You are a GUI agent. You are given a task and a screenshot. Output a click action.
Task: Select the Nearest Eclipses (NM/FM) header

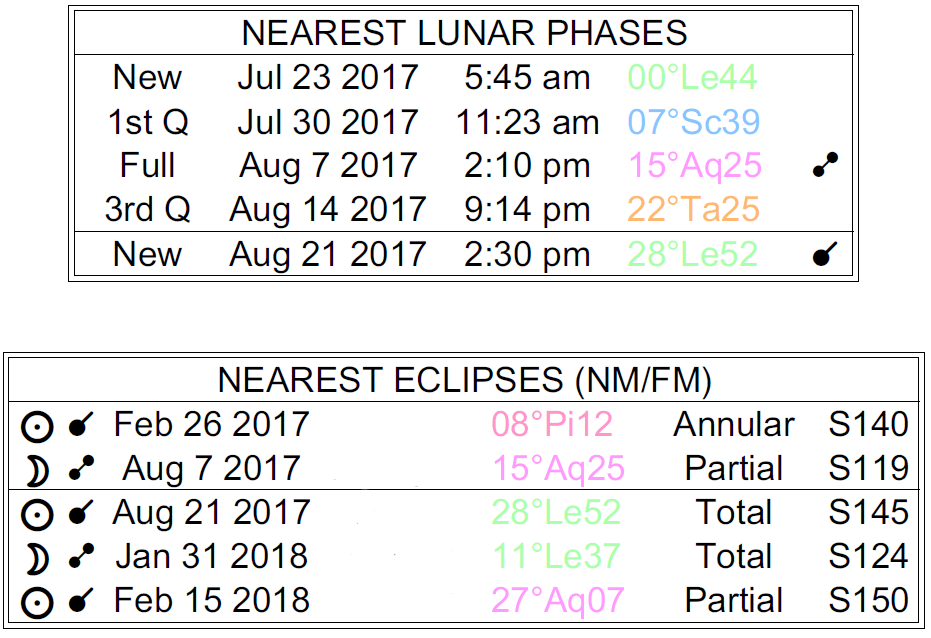[464, 381]
